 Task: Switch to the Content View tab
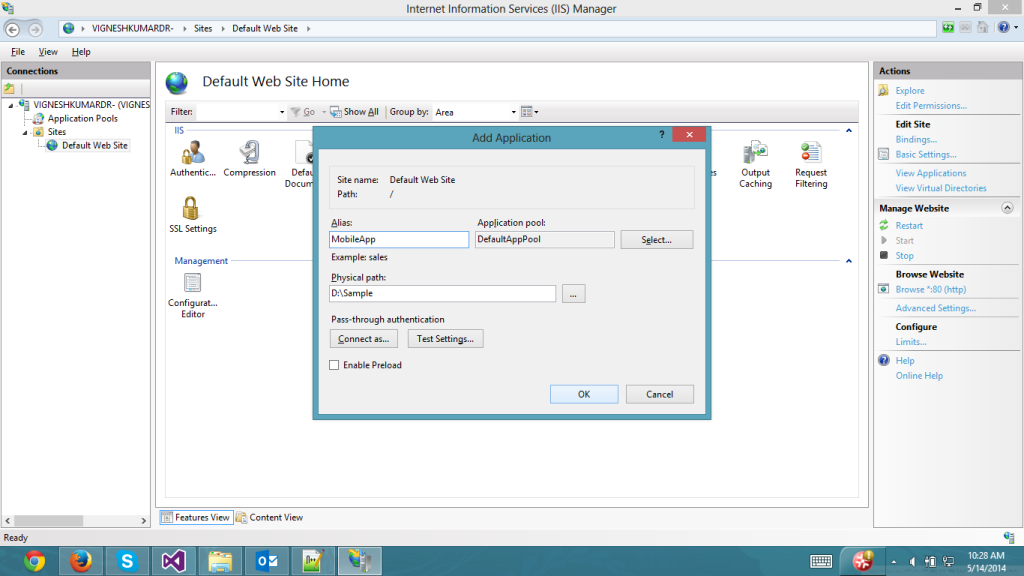270,517
